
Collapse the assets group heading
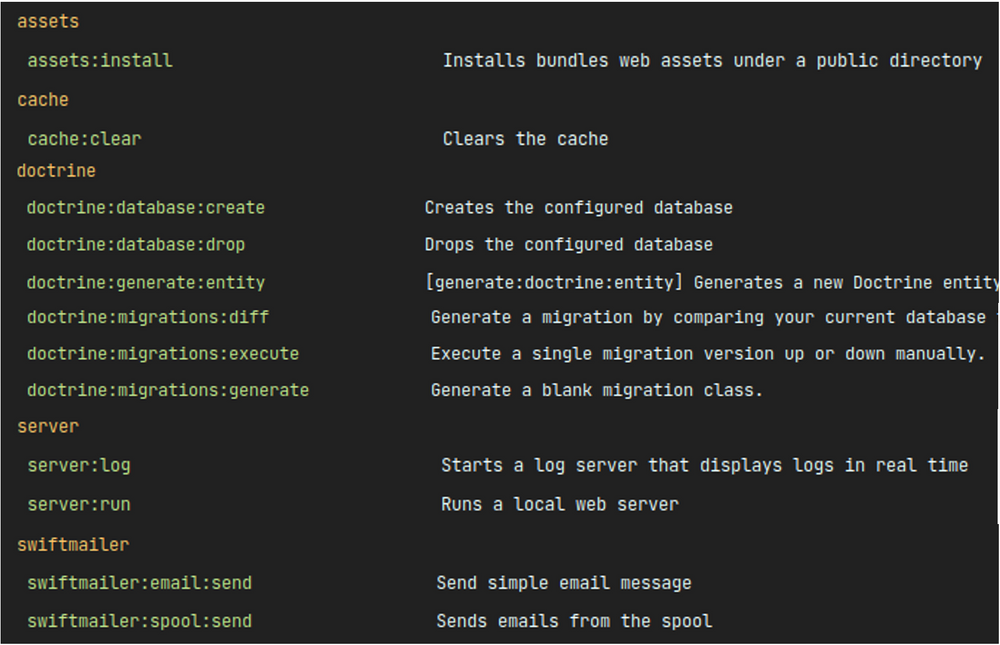click(48, 22)
